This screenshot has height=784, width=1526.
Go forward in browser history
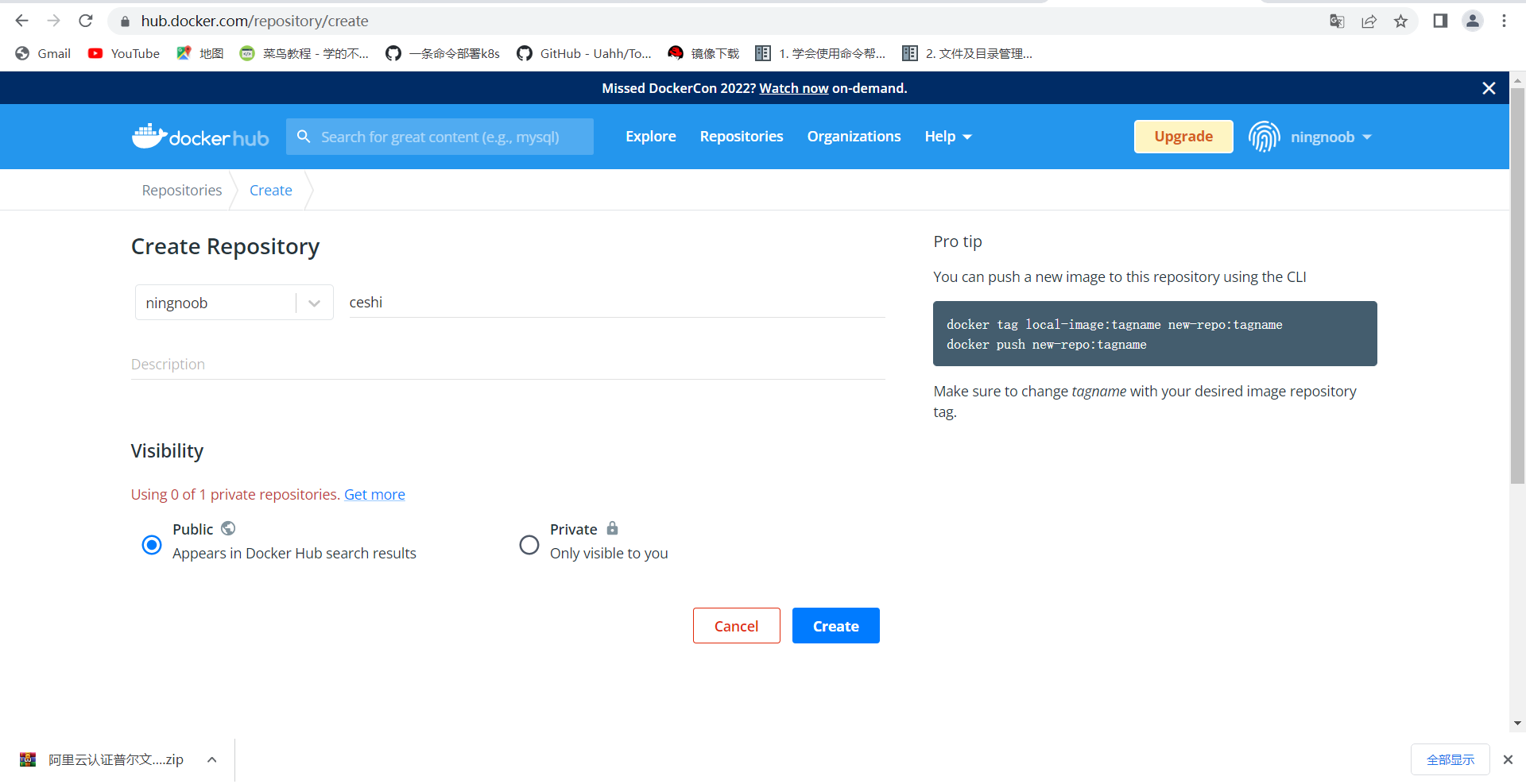tap(54, 21)
